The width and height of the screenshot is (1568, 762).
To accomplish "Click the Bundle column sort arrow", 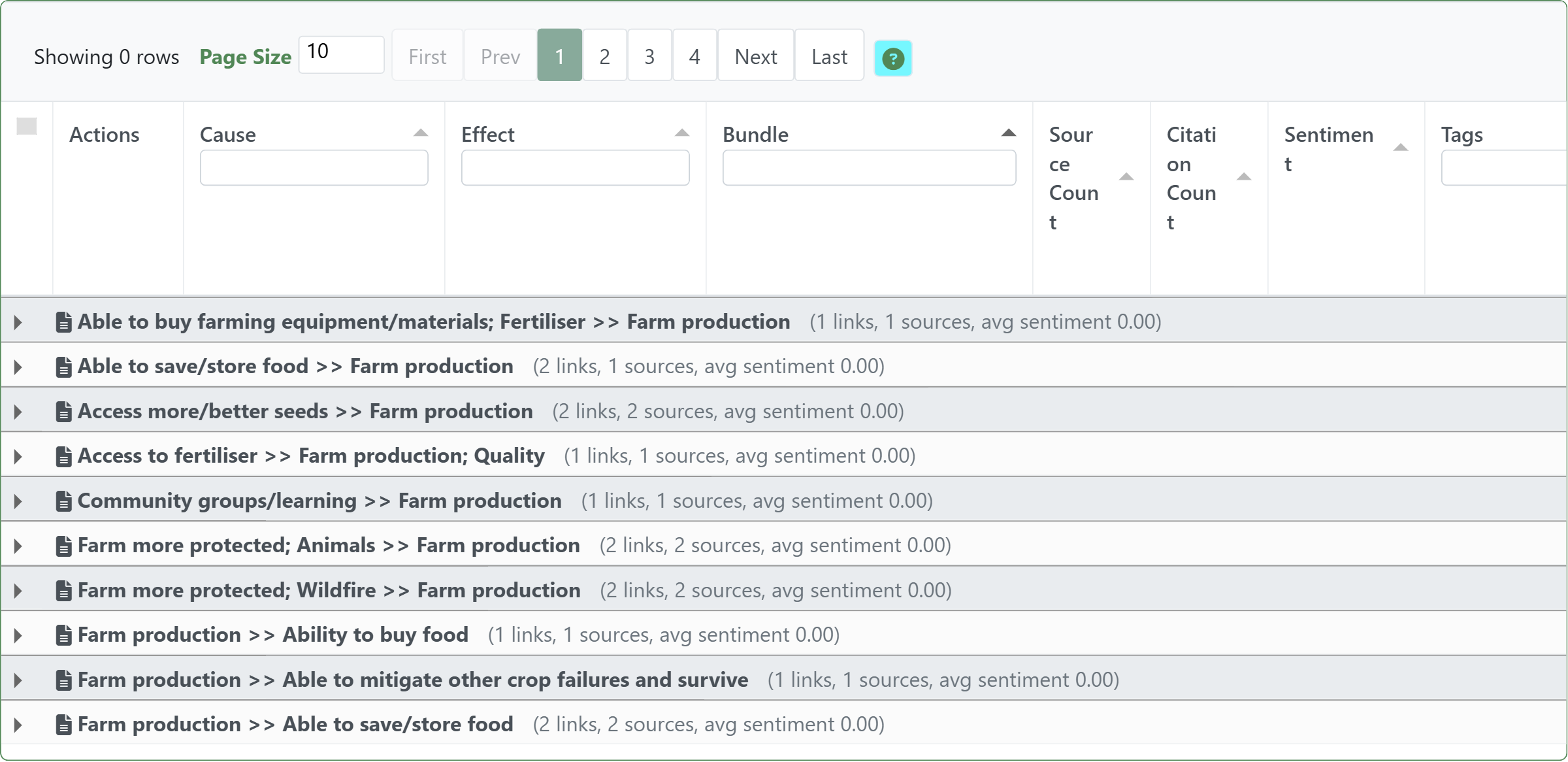I will pyautogui.click(x=1009, y=133).
